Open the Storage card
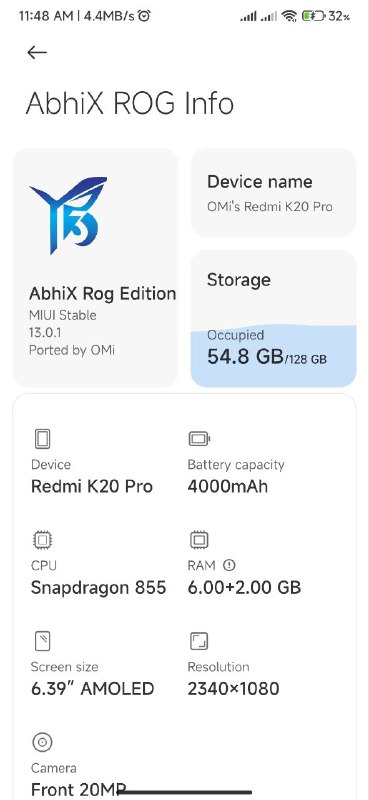This screenshot has height=800, width=369. [x=274, y=318]
